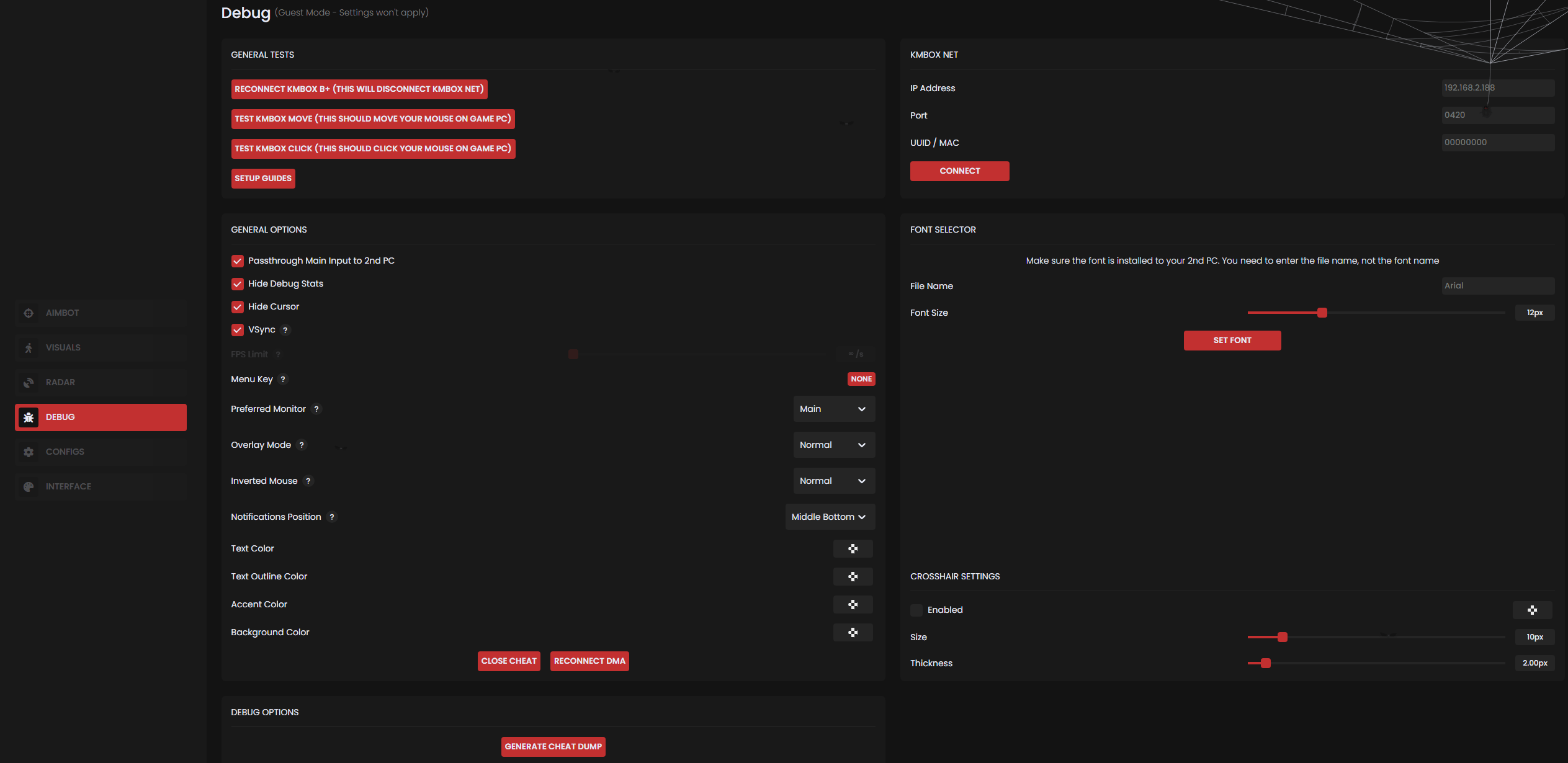The image size is (1568, 763).
Task: Click the Generate Cheat Dump button
Action: (553, 747)
